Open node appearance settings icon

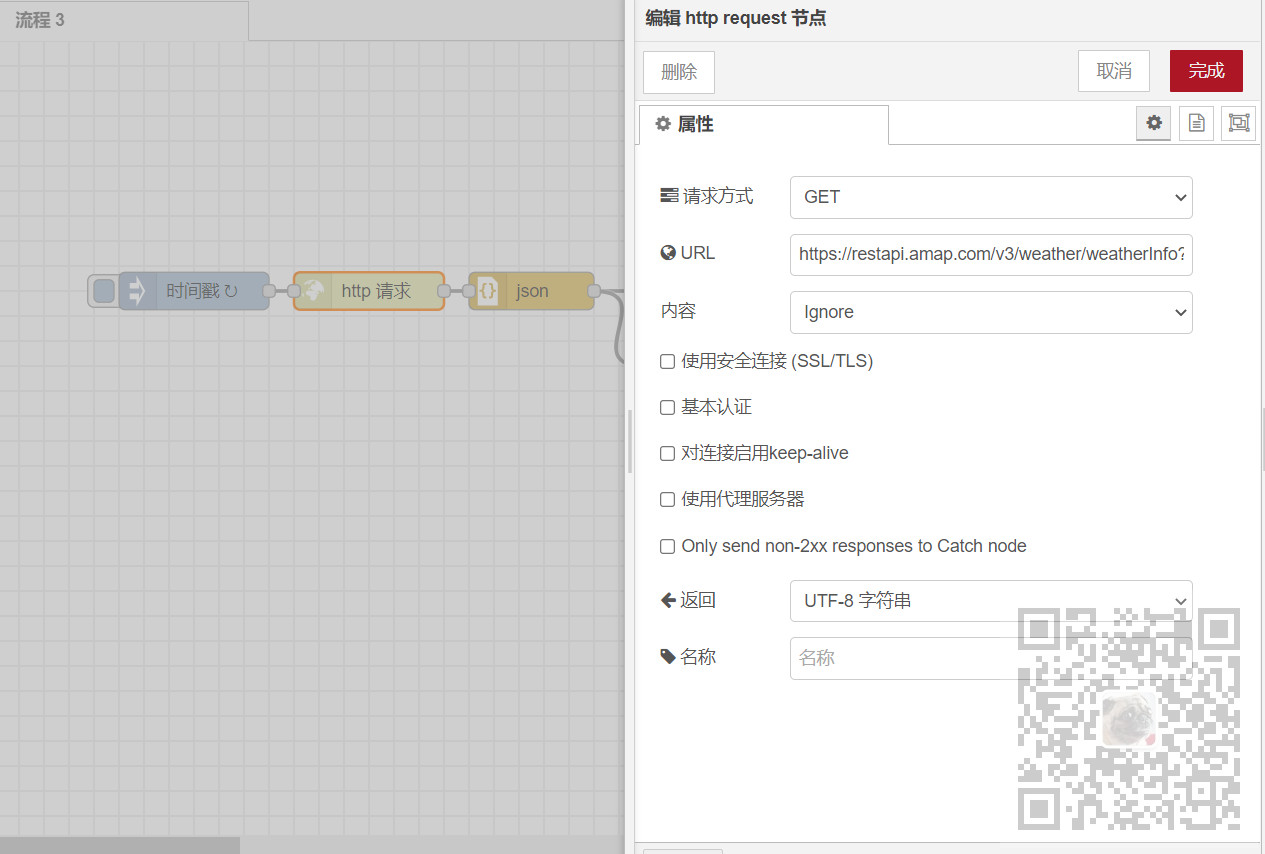[x=1239, y=123]
